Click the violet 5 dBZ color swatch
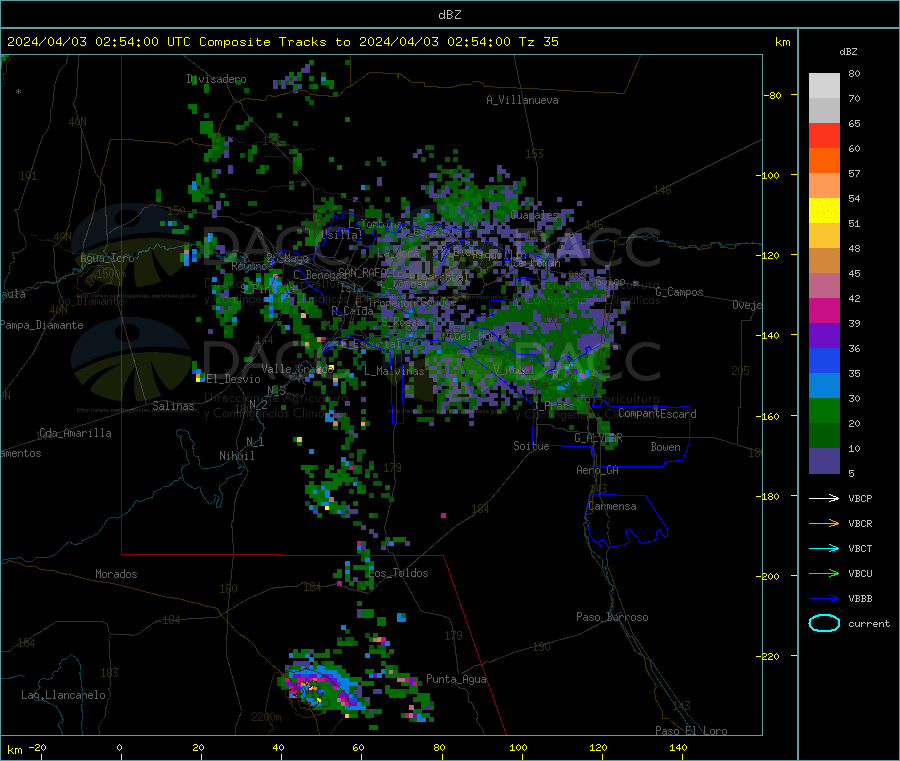The image size is (900, 761). [x=824, y=461]
